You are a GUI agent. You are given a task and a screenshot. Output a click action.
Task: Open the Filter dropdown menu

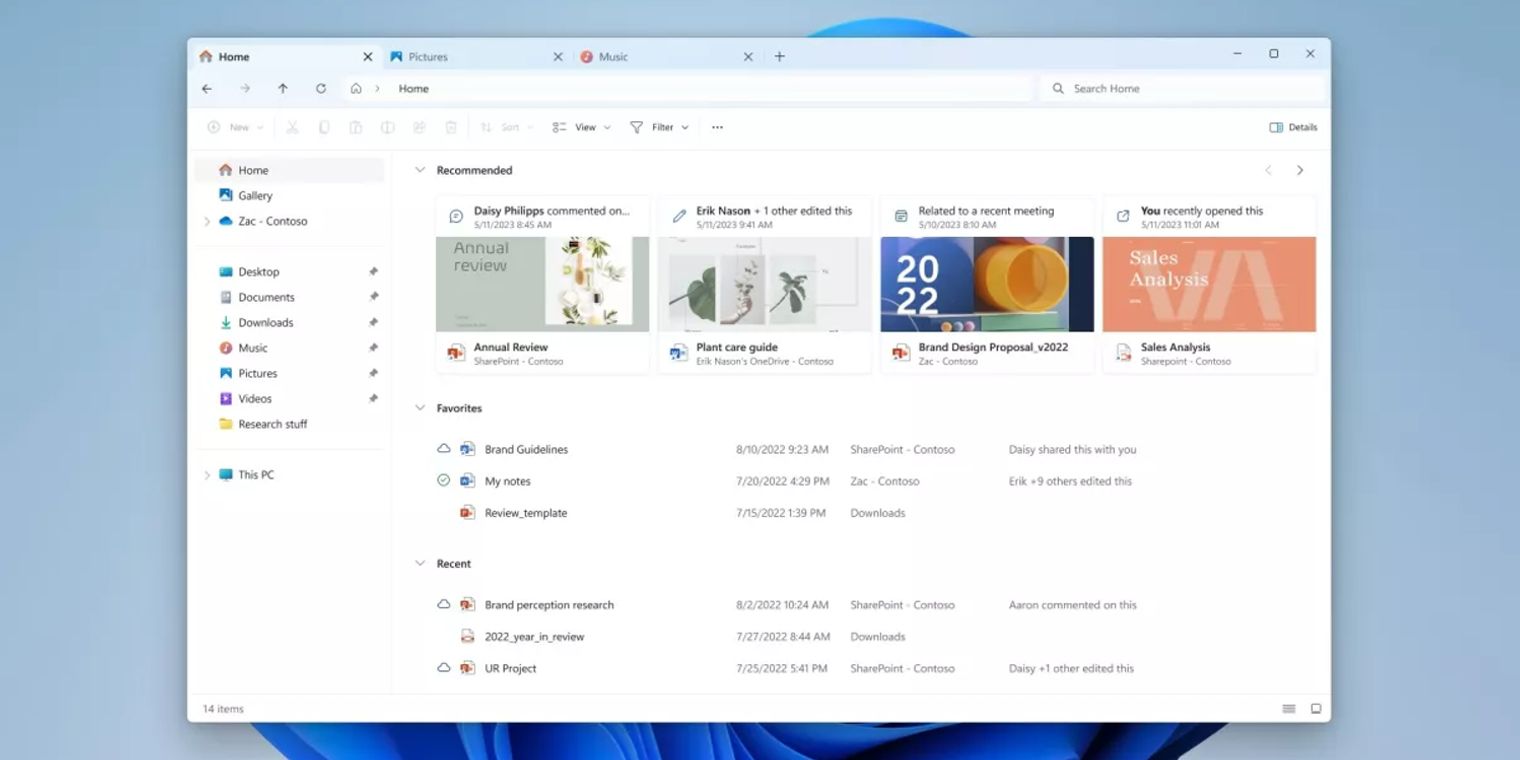[x=659, y=127]
